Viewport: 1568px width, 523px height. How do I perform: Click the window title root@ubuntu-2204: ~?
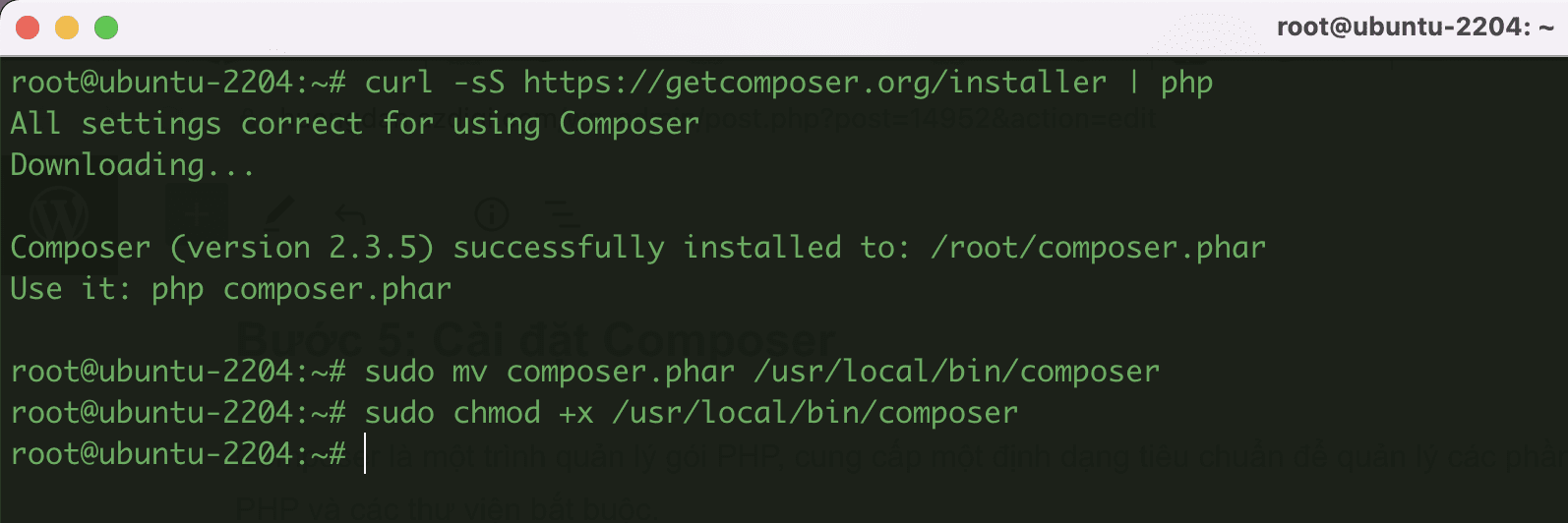tap(1415, 28)
